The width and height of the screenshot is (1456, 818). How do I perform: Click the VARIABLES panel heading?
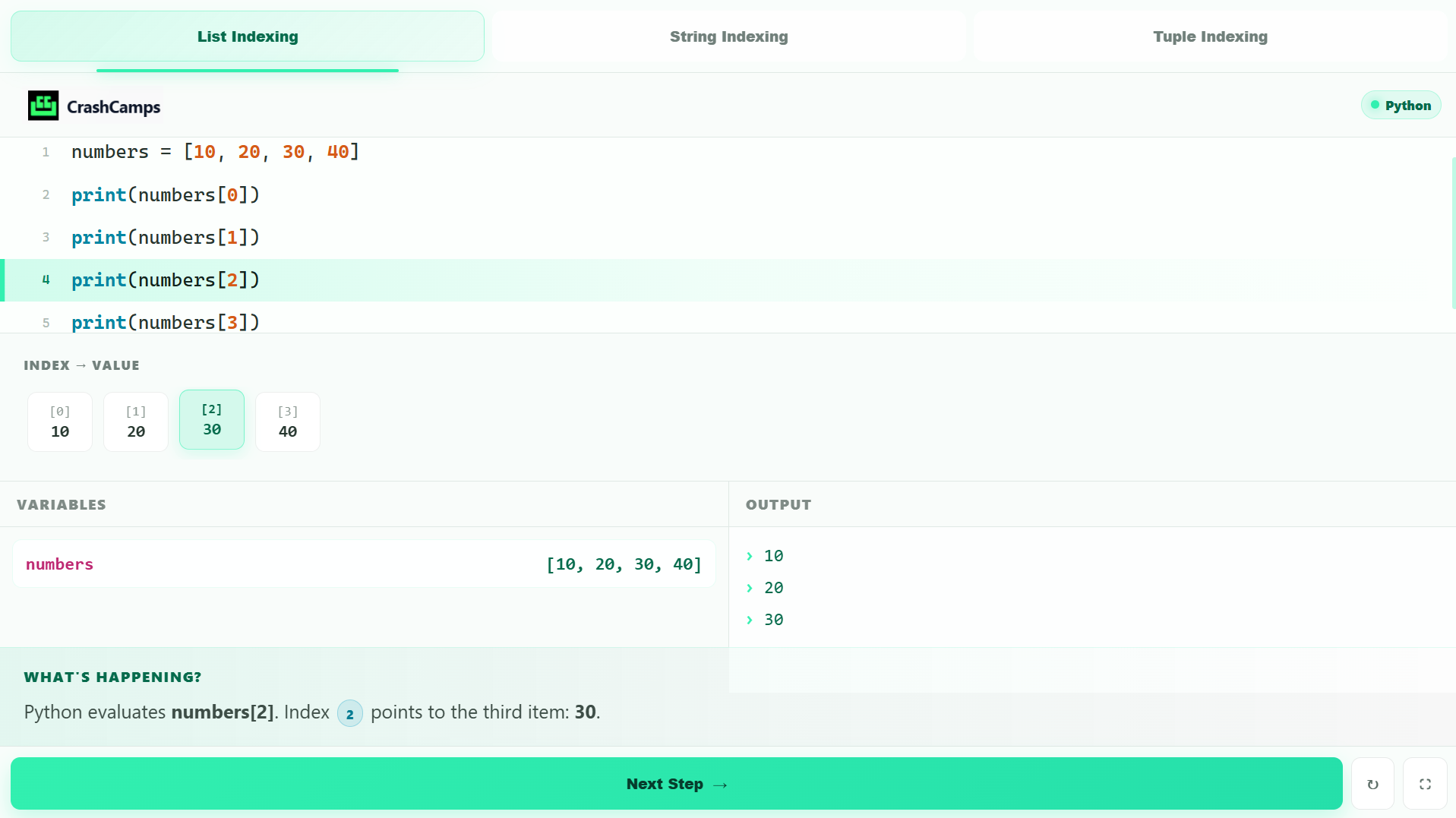[62, 505]
